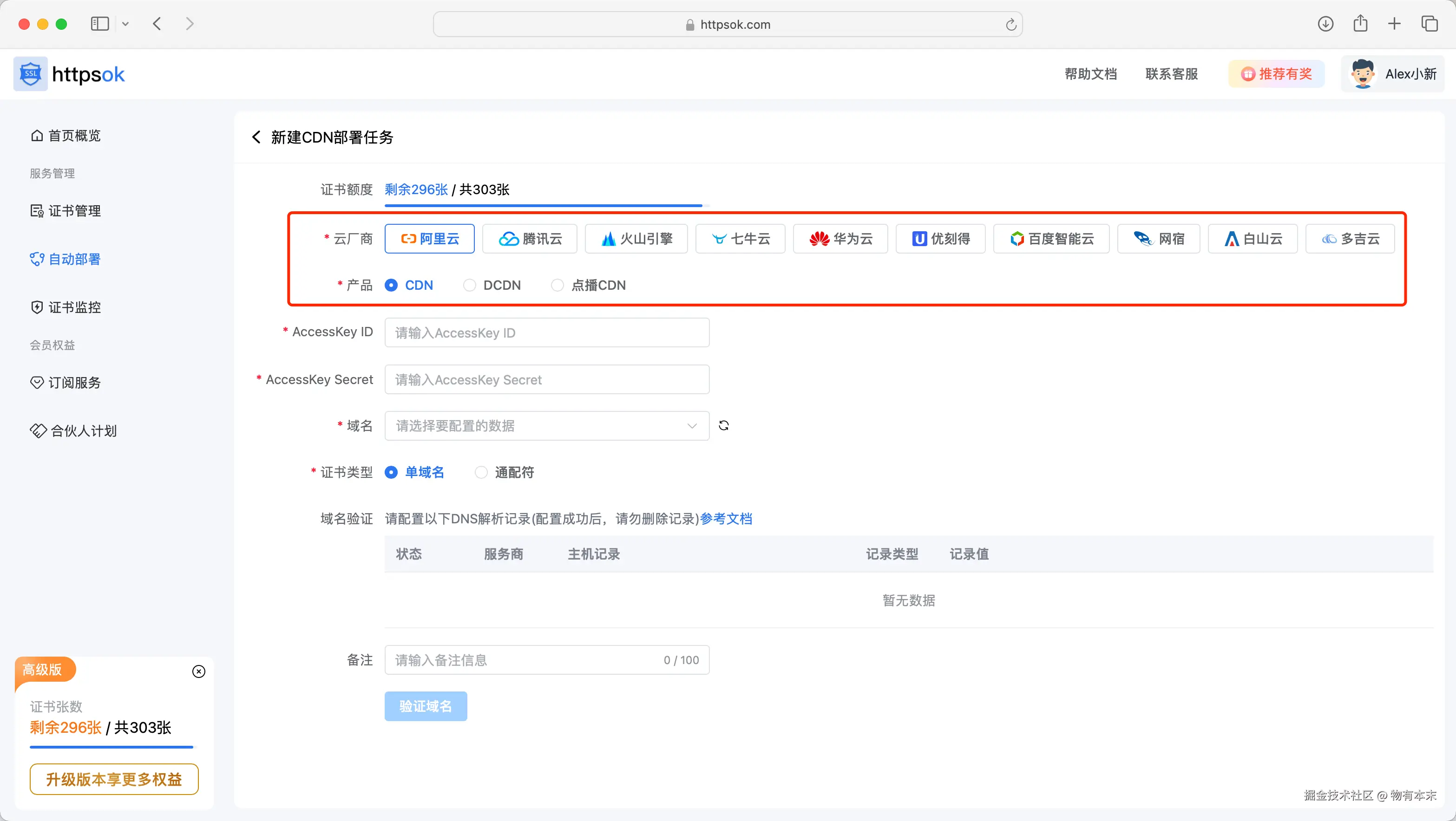1456x821 pixels.
Task: Choose 华为云 as cloud vendor
Action: click(x=840, y=239)
